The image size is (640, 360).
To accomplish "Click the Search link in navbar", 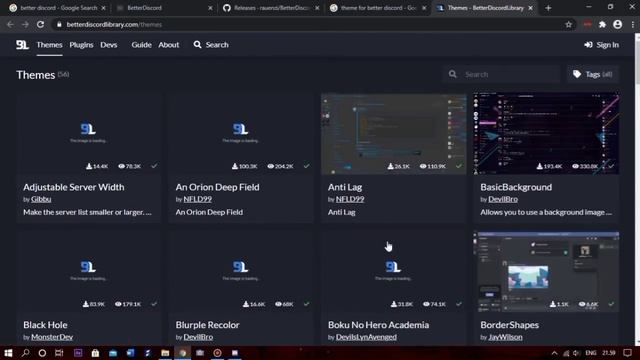I will [211, 44].
